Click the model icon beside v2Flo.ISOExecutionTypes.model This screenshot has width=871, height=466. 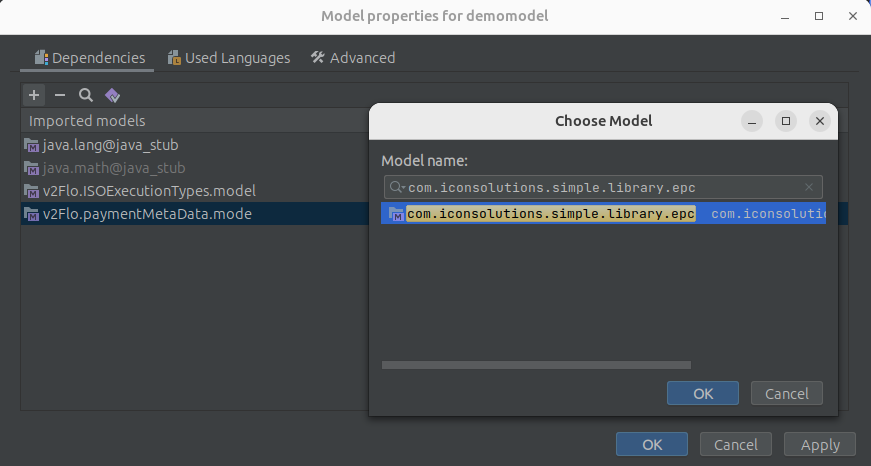pyautogui.click(x=32, y=191)
